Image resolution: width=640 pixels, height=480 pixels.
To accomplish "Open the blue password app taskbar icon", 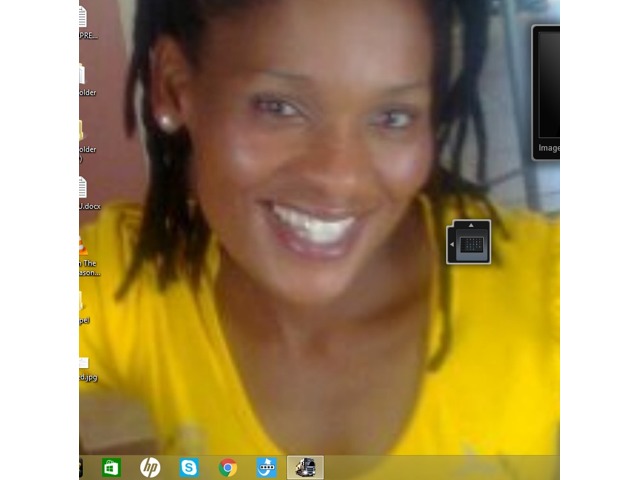I will coord(266,467).
